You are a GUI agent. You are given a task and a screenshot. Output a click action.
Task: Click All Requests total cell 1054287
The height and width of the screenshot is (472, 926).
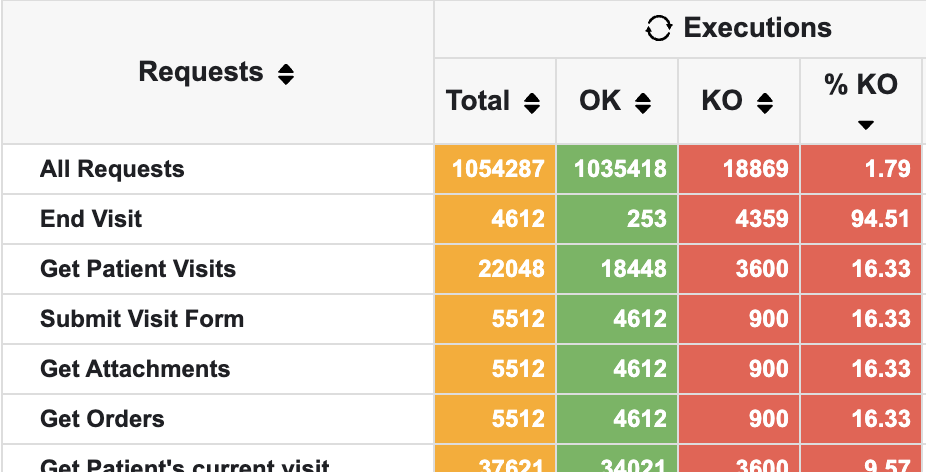(497, 169)
